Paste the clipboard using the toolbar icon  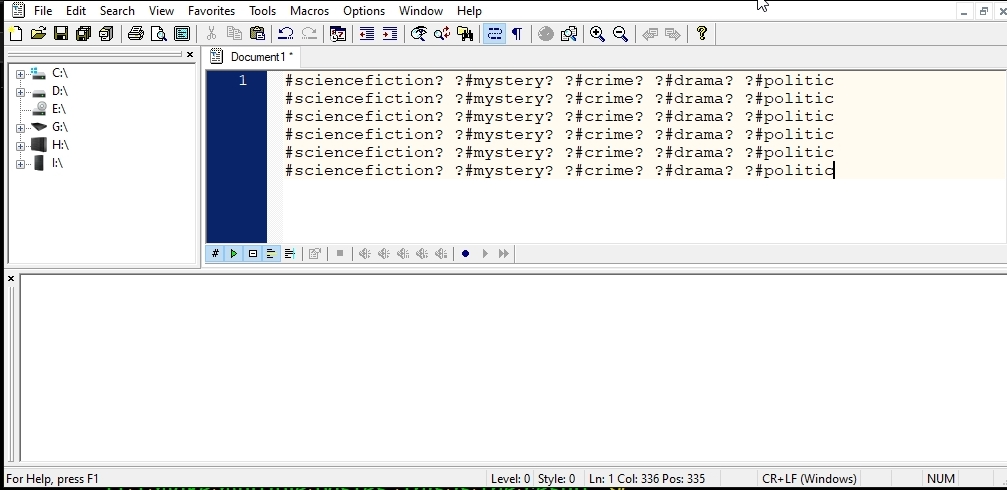258,33
